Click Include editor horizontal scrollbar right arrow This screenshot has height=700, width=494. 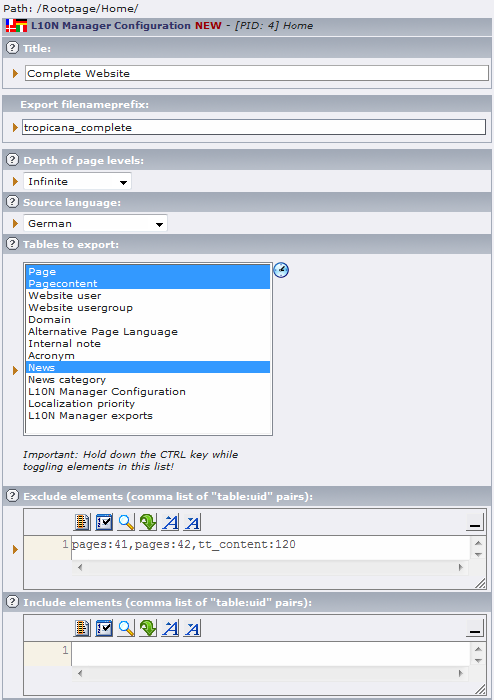(x=461, y=673)
